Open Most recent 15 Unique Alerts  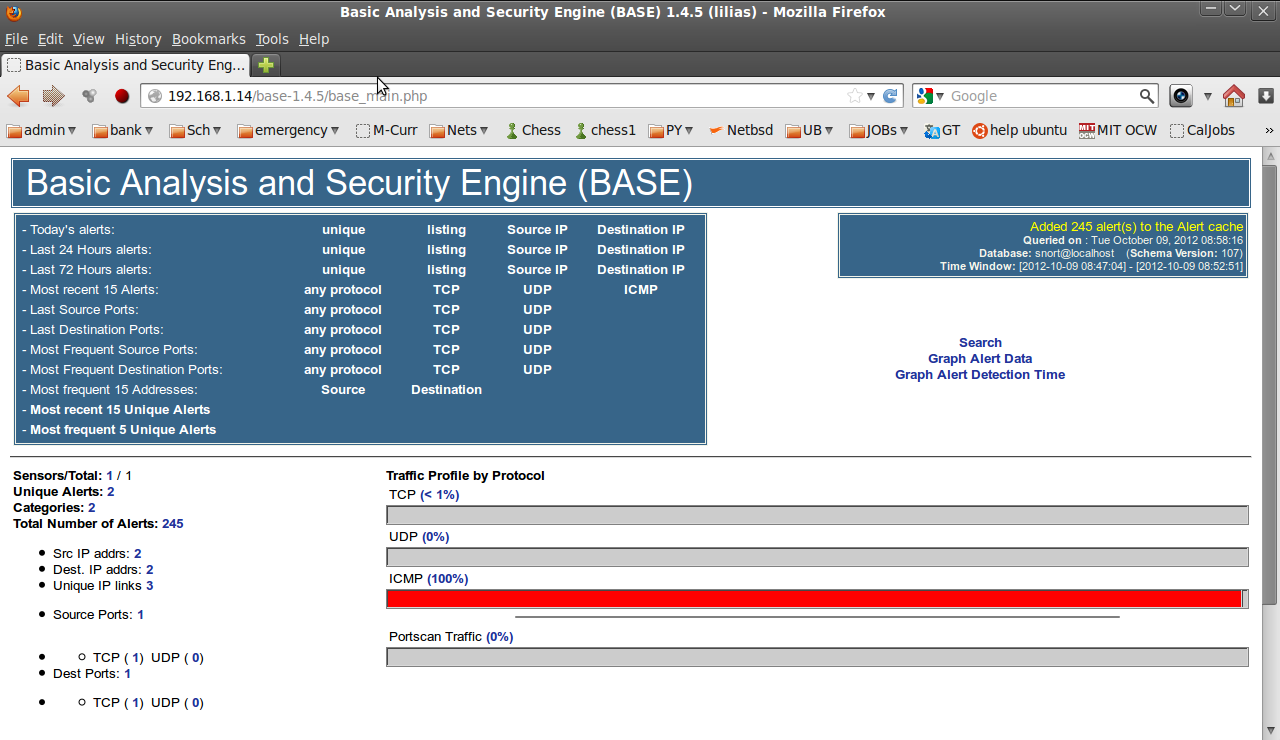point(120,410)
